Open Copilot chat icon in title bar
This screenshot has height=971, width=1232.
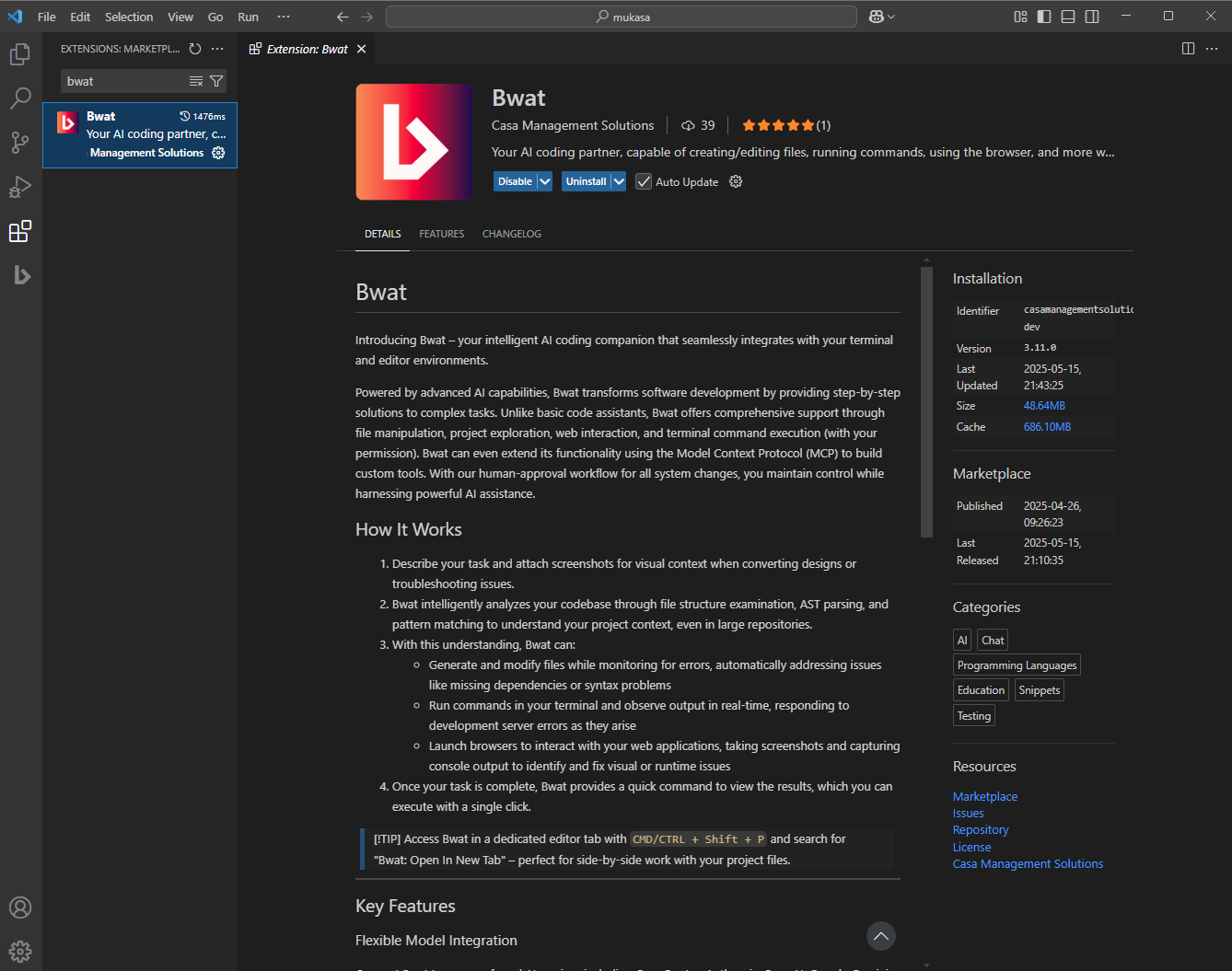(x=876, y=17)
